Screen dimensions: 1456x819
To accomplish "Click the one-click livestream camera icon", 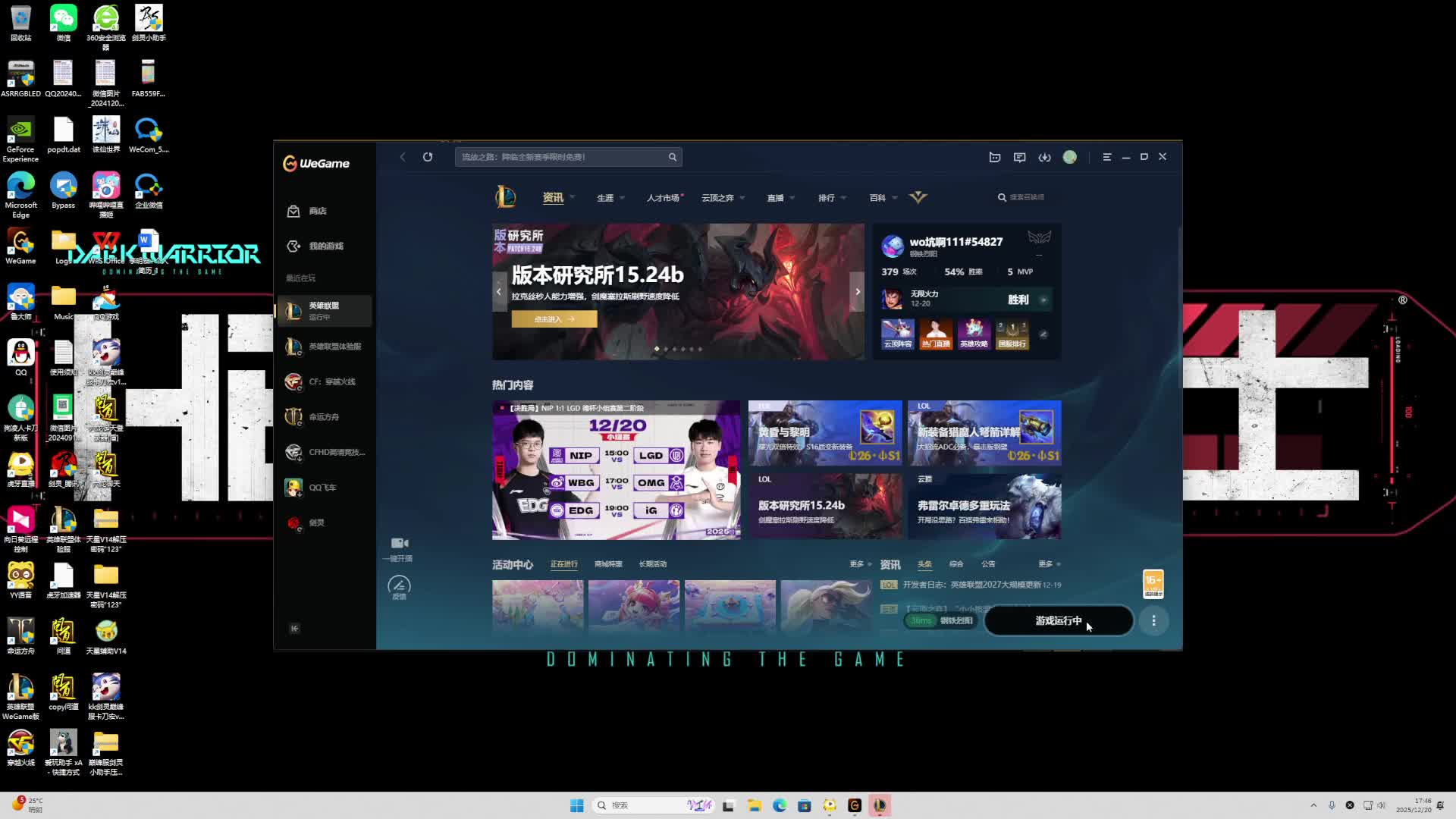I will tap(399, 543).
